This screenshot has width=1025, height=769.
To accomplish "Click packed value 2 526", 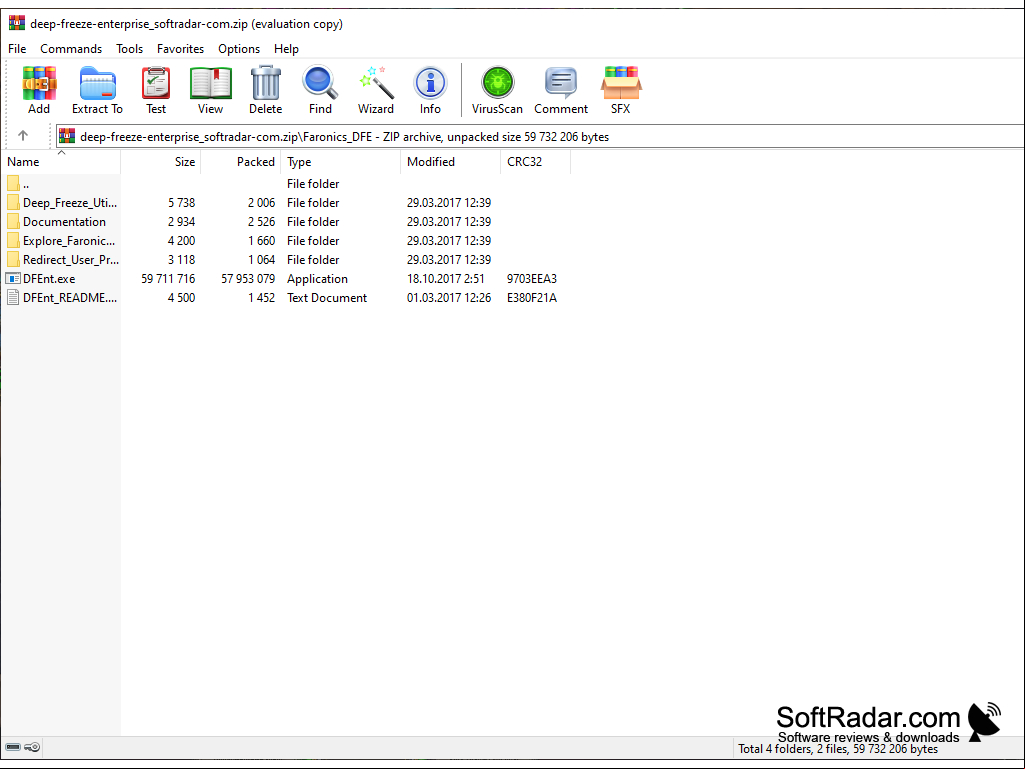I will click(261, 222).
